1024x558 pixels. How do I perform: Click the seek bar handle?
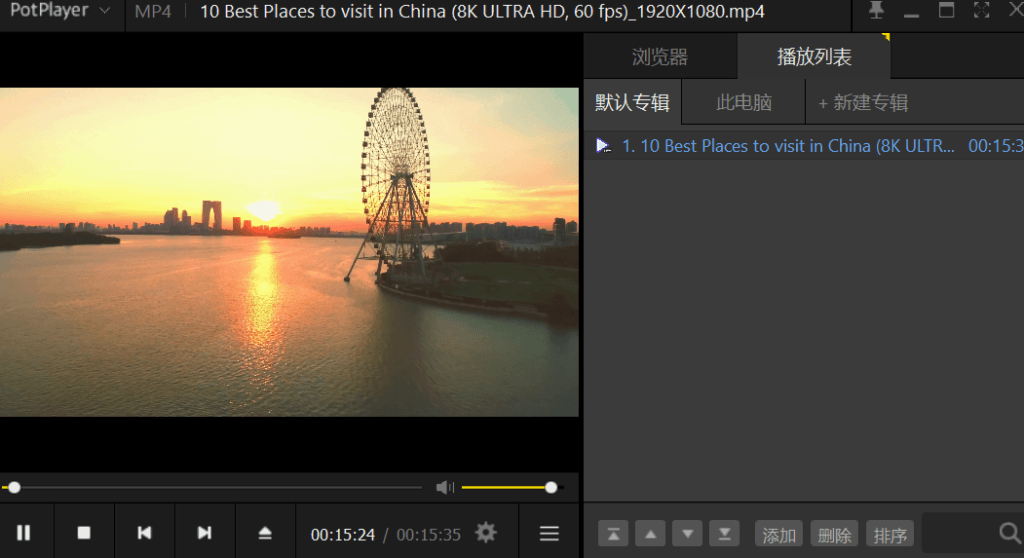14,487
